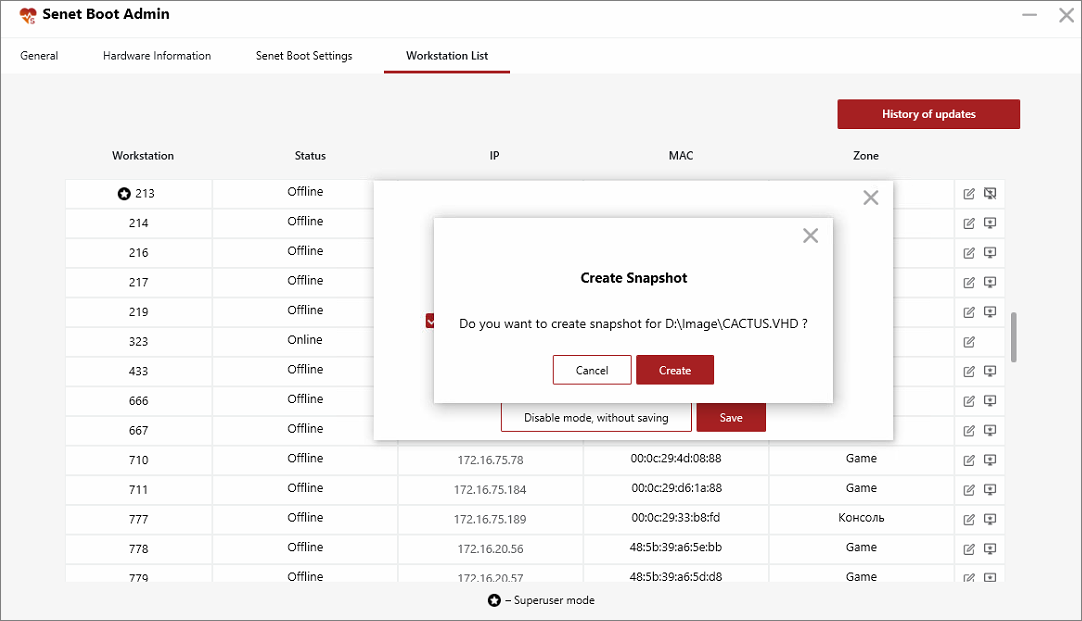The width and height of the screenshot is (1082, 621).
Task: Click the Senet Boot Admin heart logo icon
Action: [28, 14]
